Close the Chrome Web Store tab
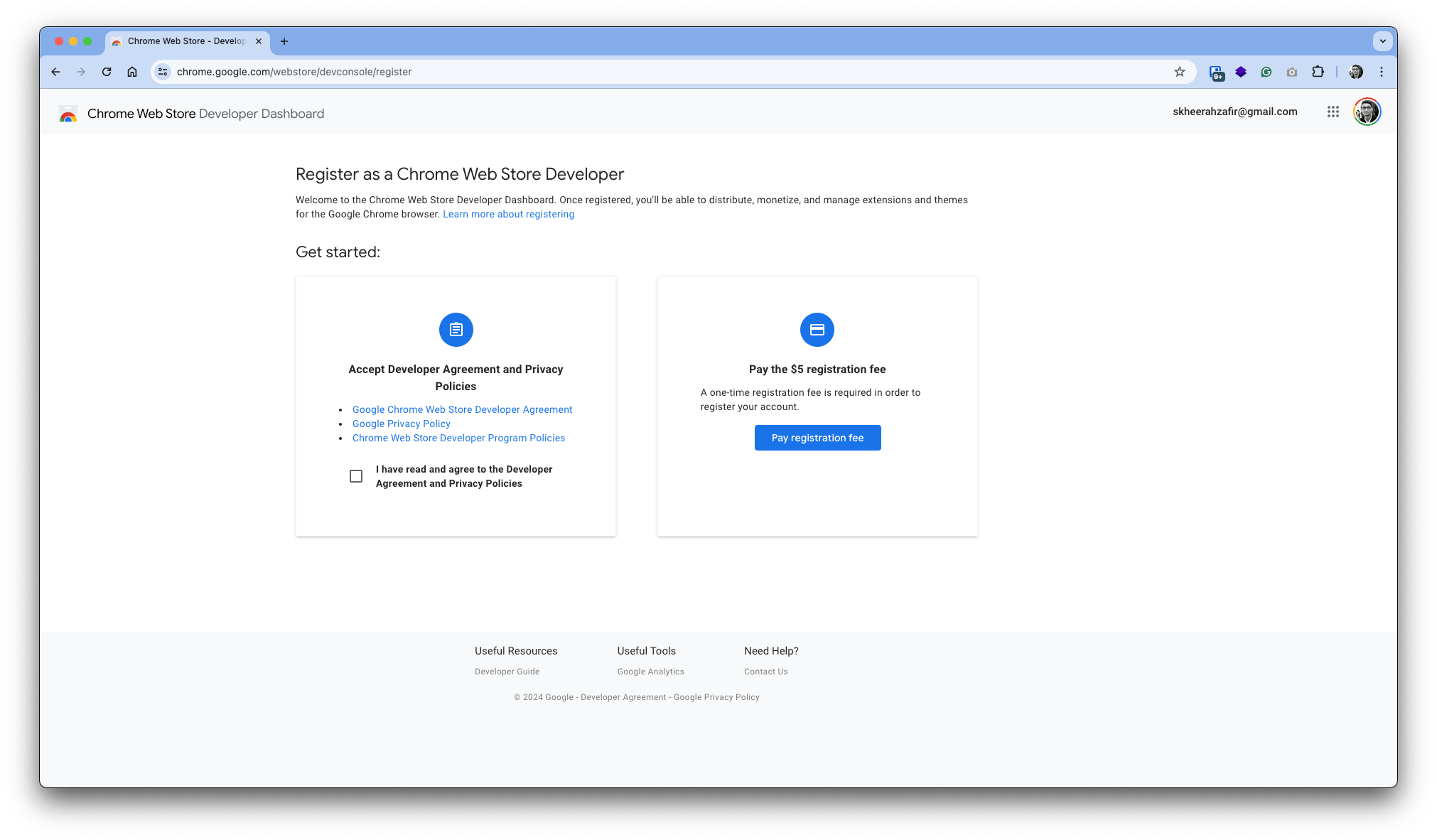 click(x=259, y=41)
